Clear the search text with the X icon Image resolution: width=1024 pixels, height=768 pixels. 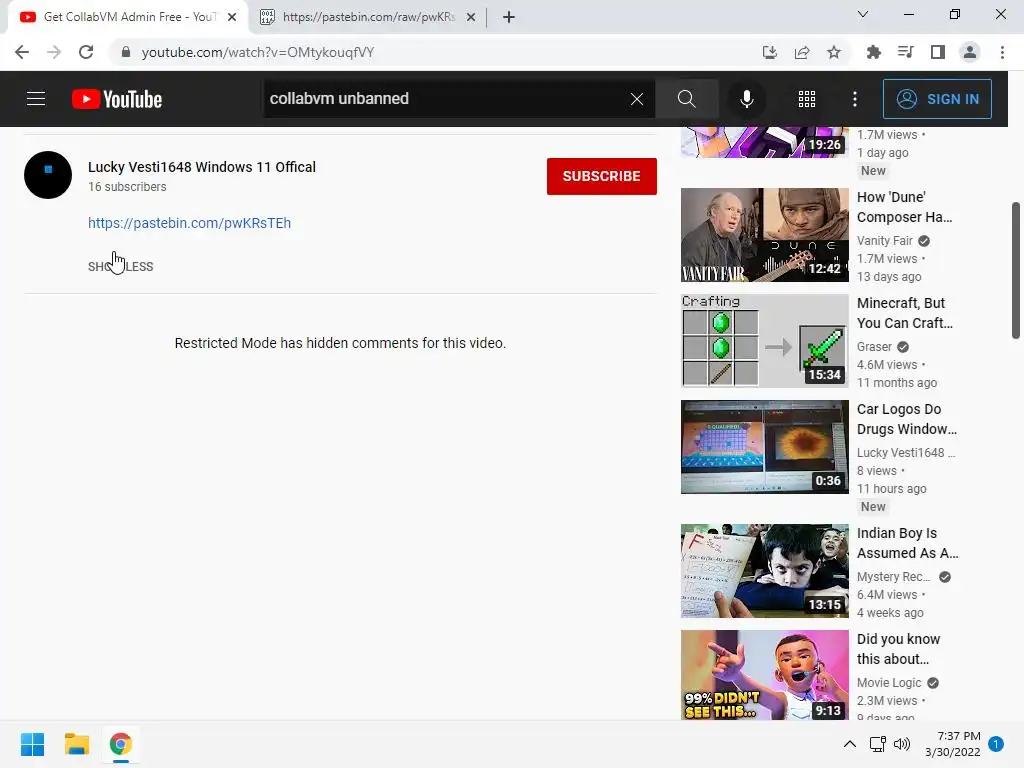pyautogui.click(x=637, y=99)
